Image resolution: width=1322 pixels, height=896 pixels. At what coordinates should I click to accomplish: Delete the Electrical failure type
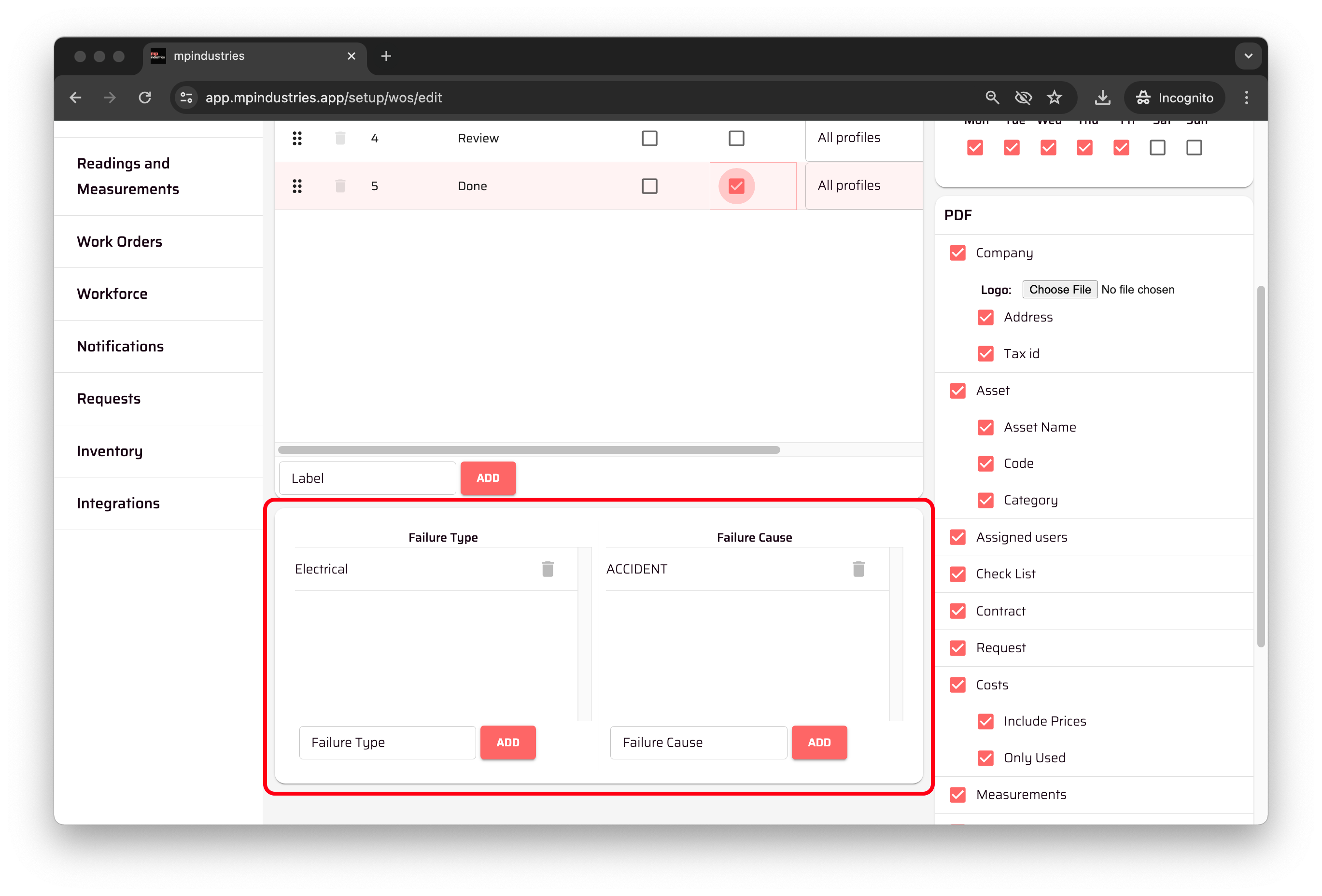coord(547,569)
